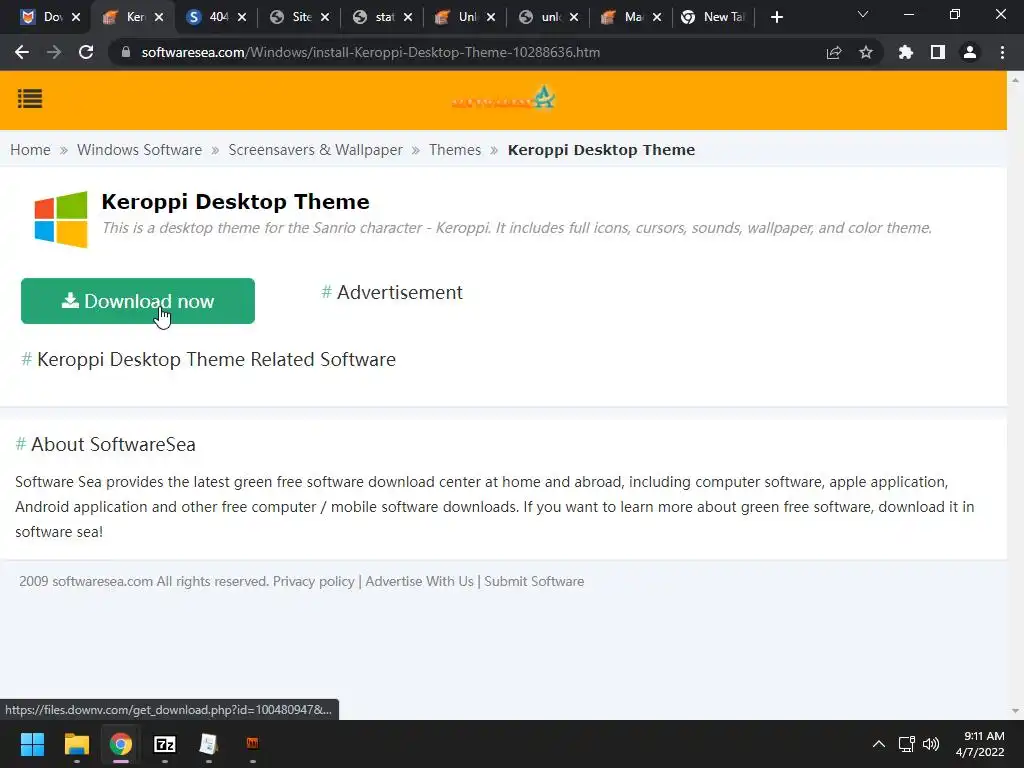The height and width of the screenshot is (768, 1024).
Task: Open the Advertise With Us link
Action: [419, 581]
